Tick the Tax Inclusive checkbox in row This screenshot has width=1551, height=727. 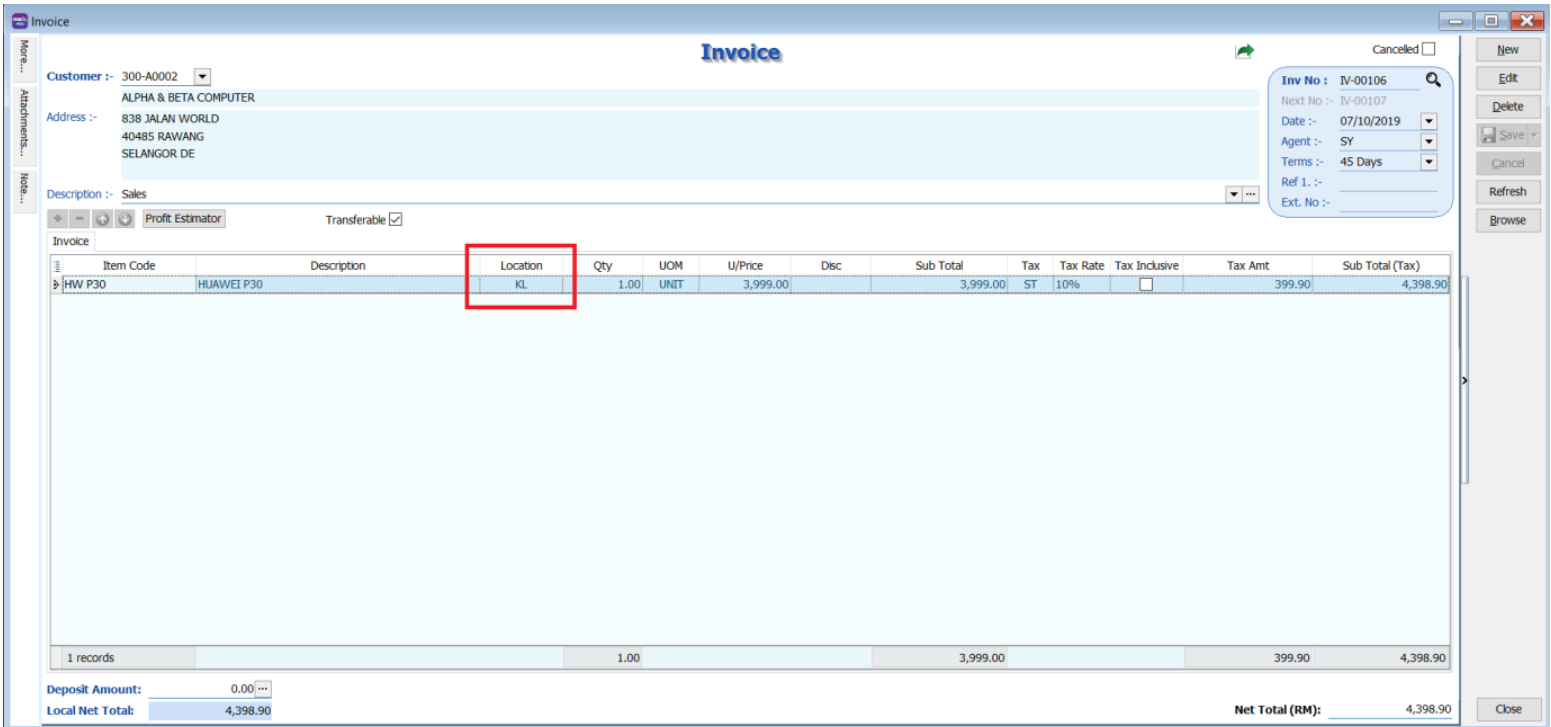click(x=1146, y=284)
